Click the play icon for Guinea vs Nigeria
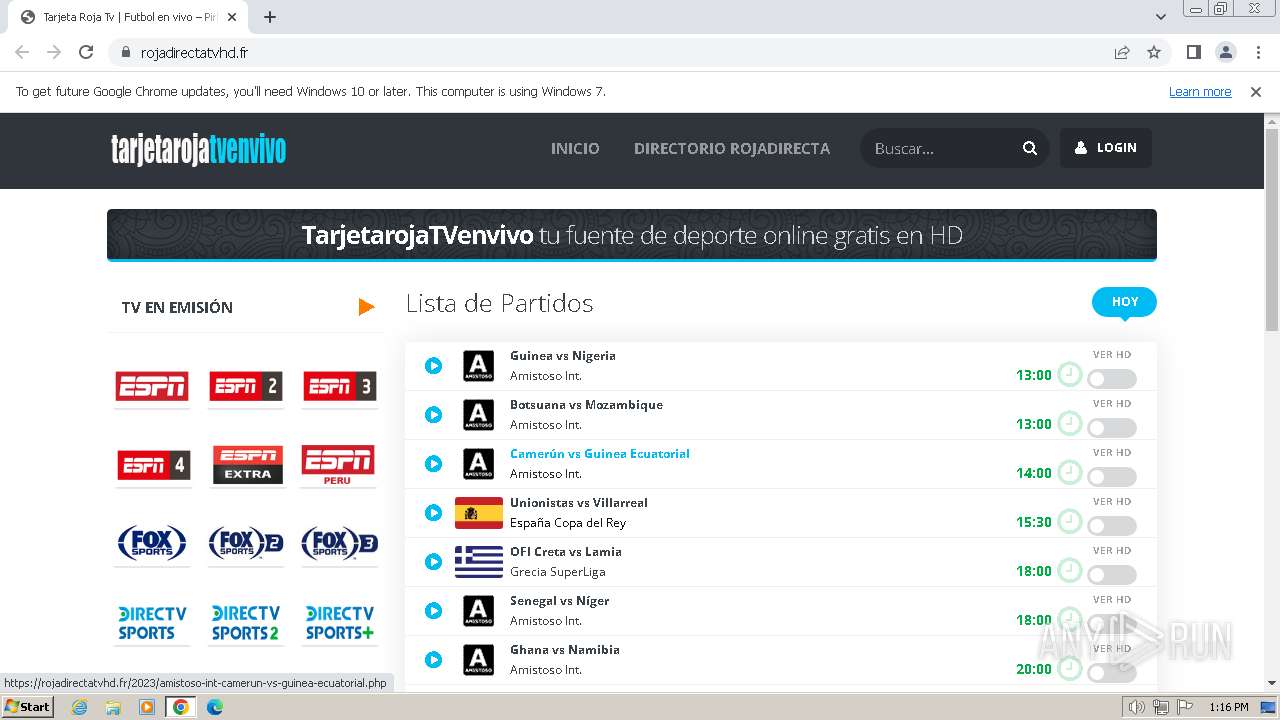 [433, 366]
